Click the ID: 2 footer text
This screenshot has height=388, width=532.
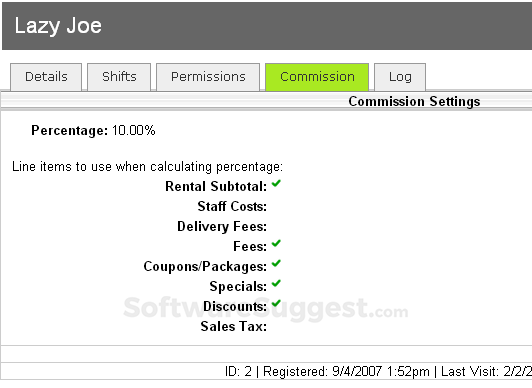[238, 371]
